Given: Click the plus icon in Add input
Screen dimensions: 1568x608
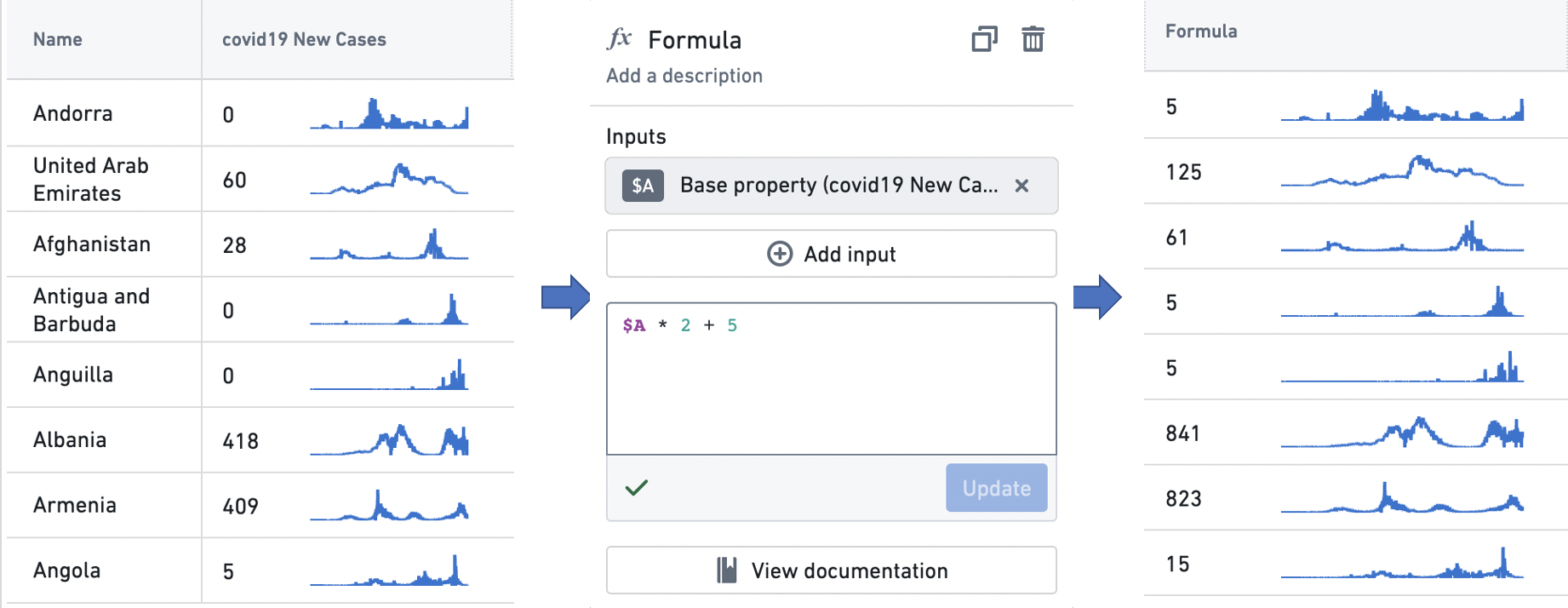Looking at the screenshot, I should 780,254.
